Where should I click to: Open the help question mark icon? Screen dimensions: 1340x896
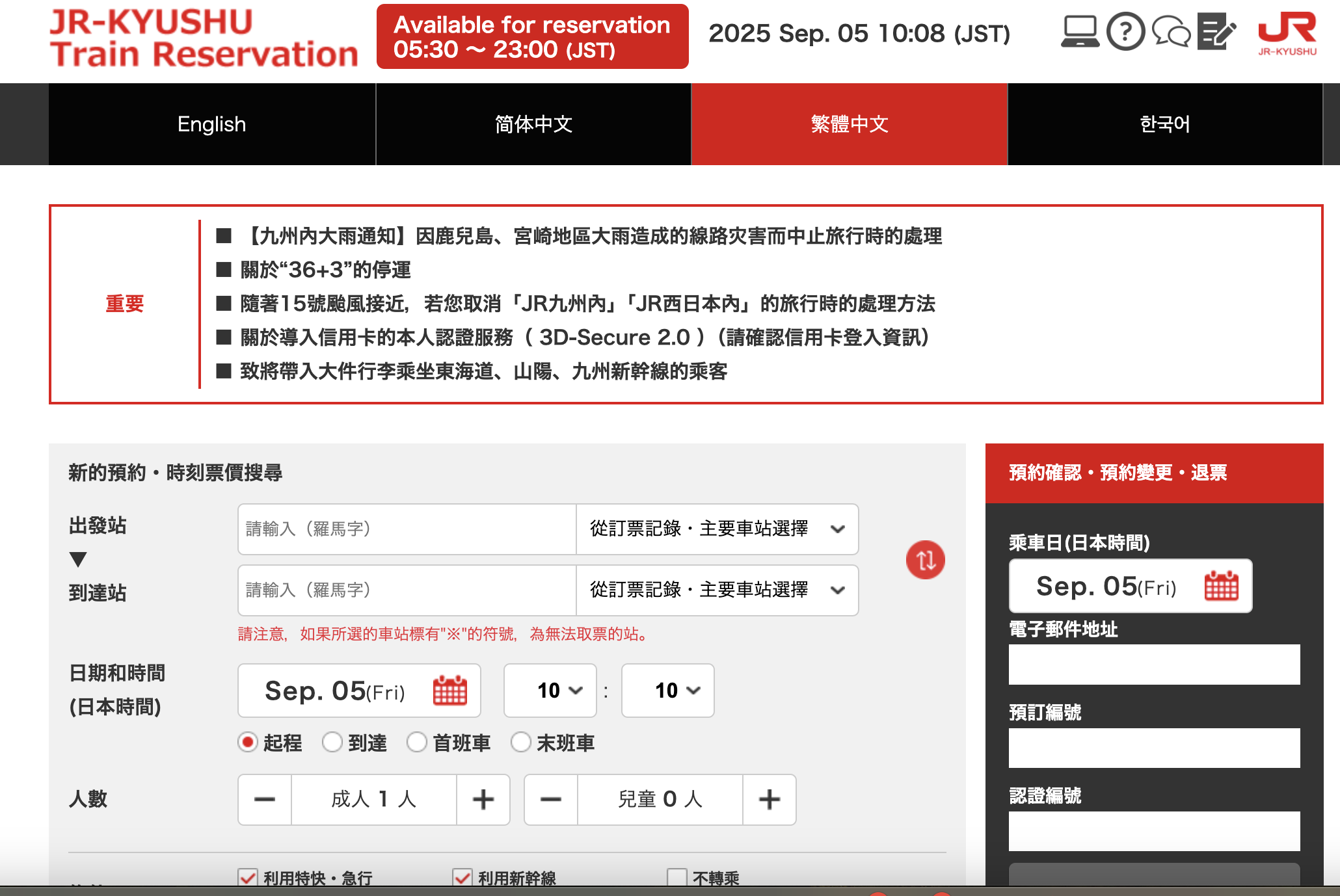pos(1125,31)
